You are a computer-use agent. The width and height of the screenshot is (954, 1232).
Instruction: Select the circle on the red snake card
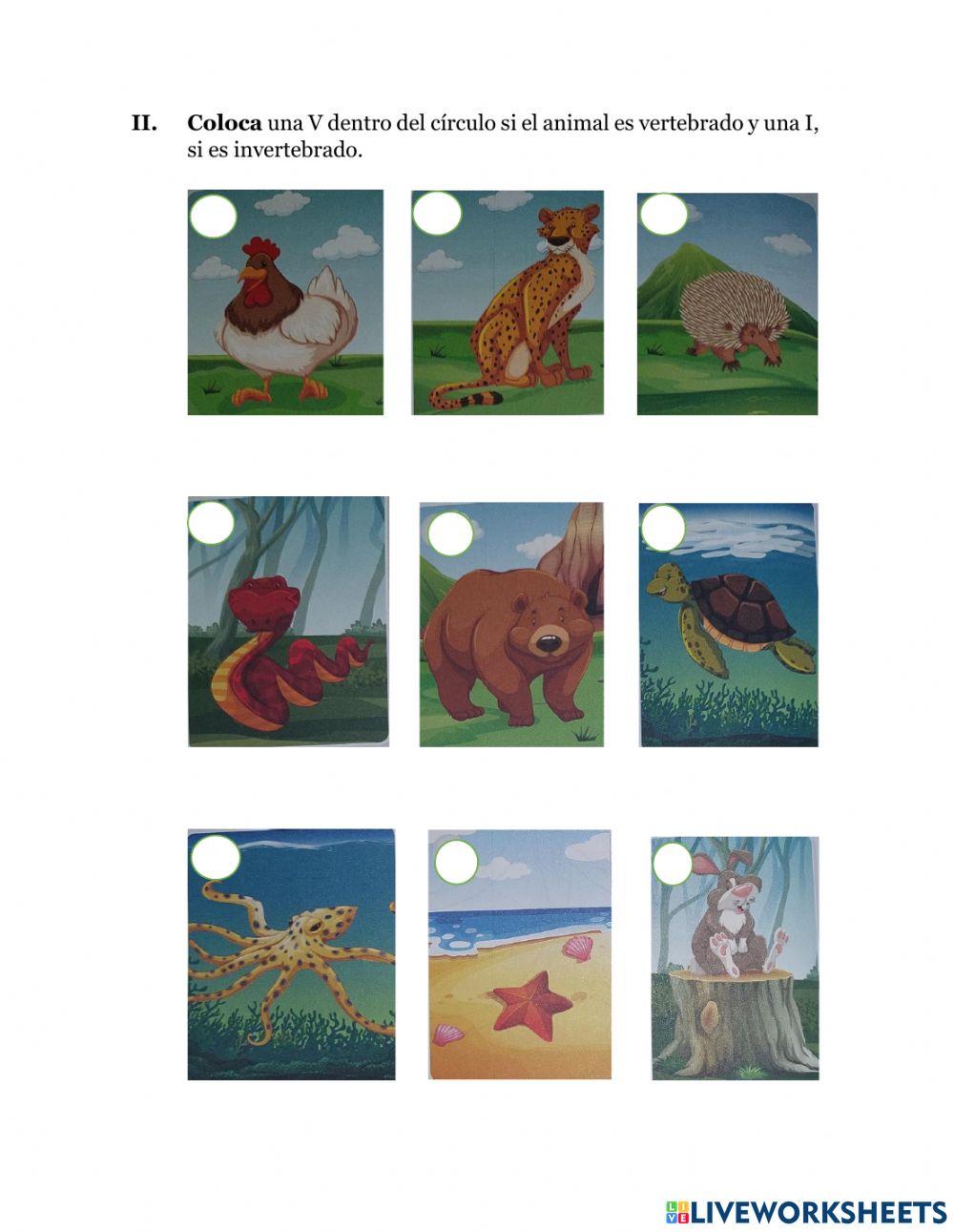click(212, 524)
